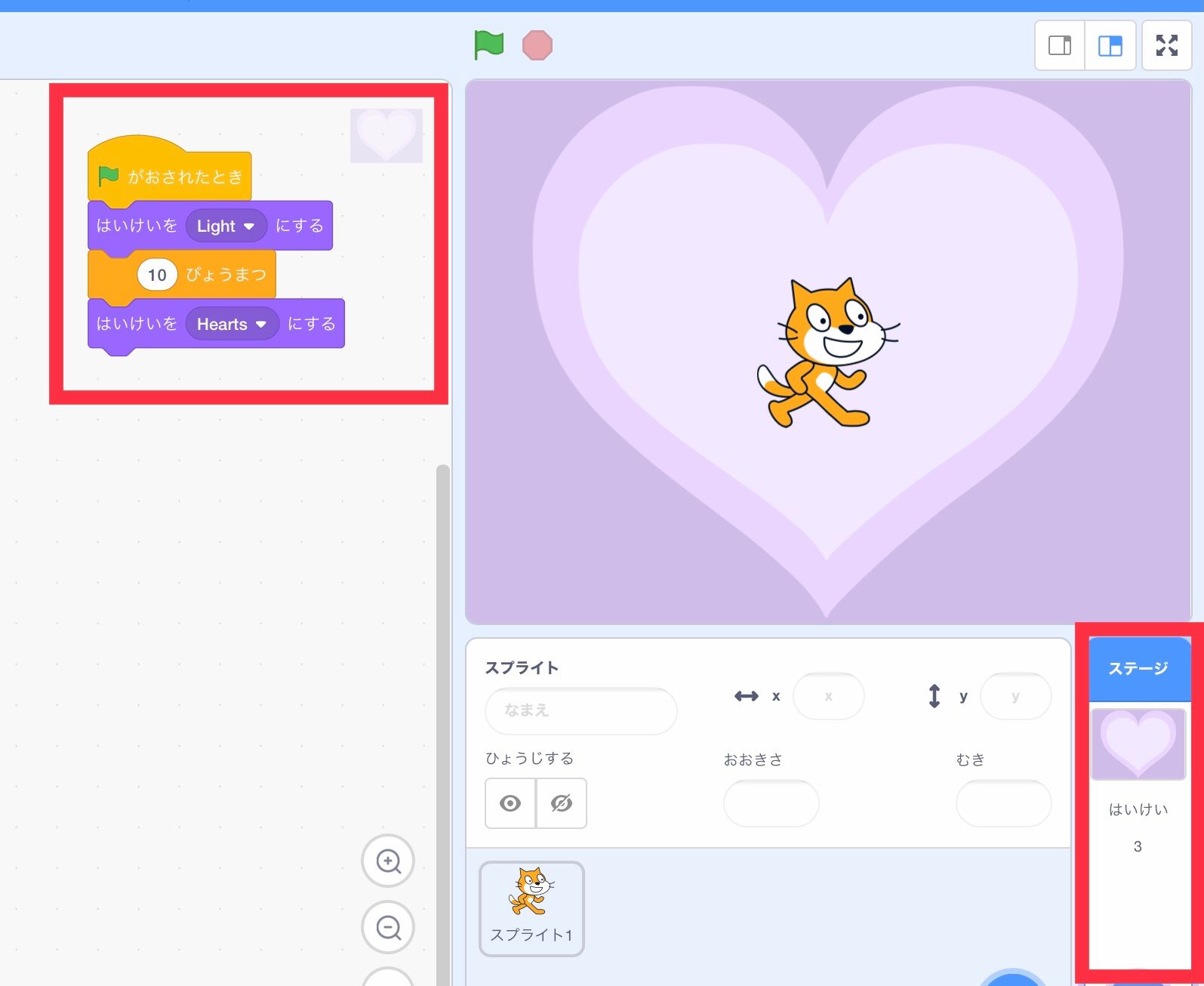Click the green flag to start the project

(488, 45)
